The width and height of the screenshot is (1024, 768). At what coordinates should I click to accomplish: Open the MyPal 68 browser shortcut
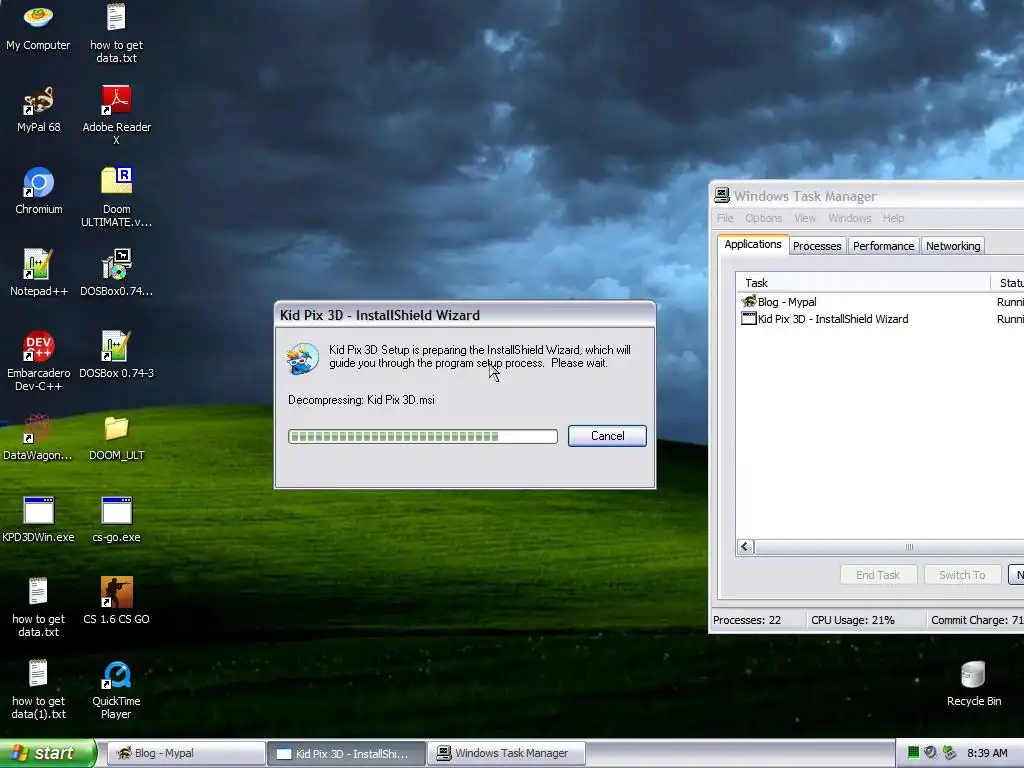pos(38,108)
